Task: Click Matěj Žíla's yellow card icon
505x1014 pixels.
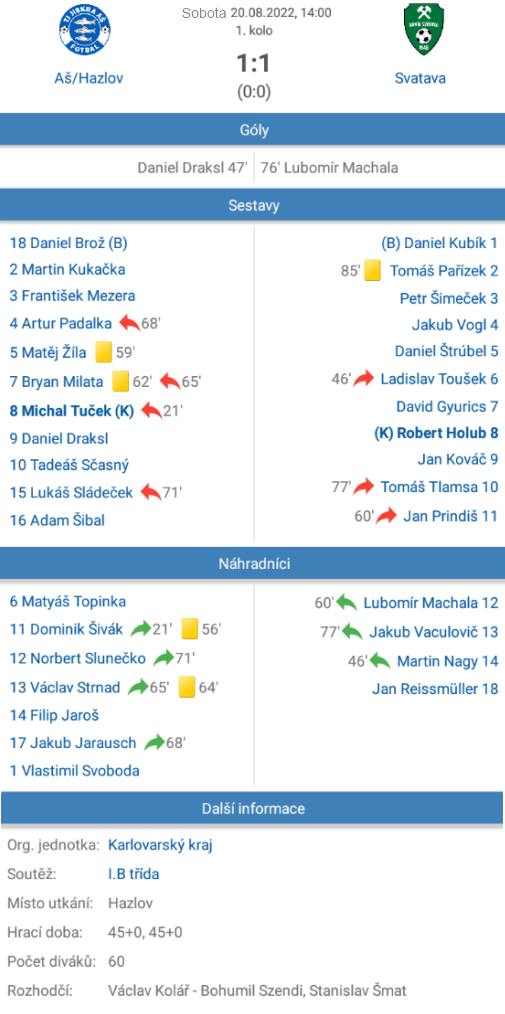Action: (x=103, y=352)
